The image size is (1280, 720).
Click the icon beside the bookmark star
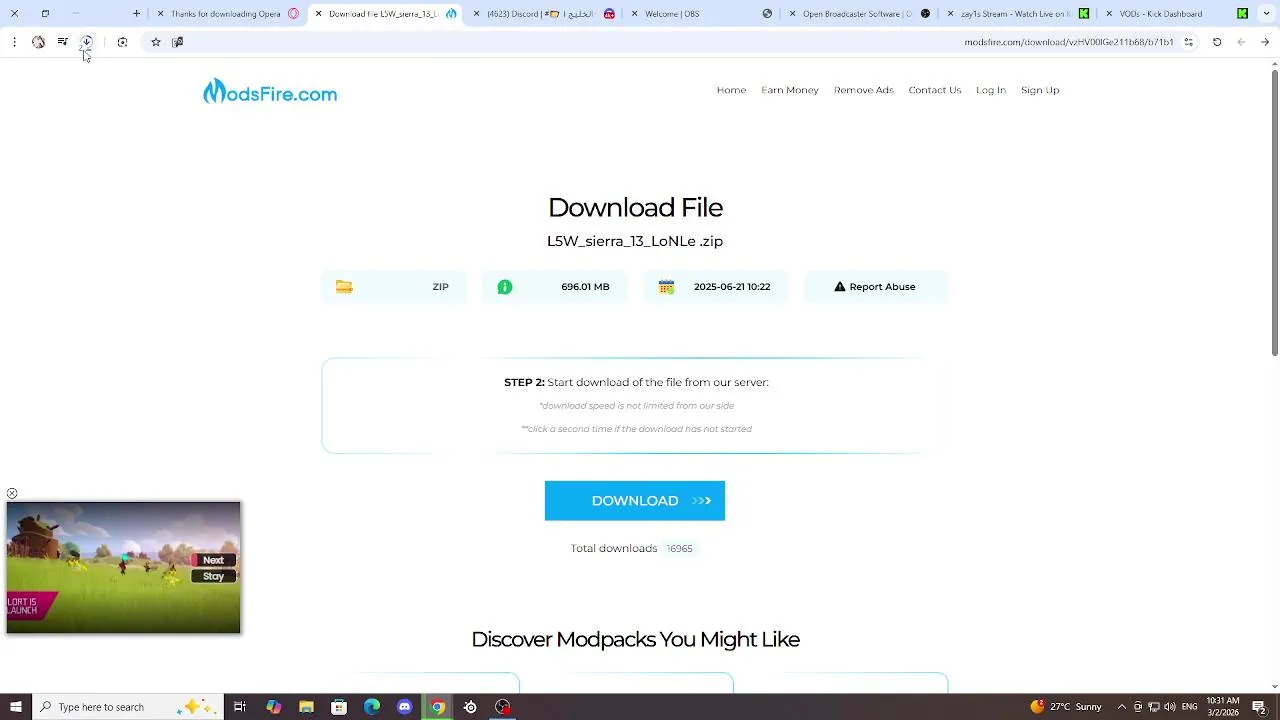pyautogui.click(x=177, y=42)
